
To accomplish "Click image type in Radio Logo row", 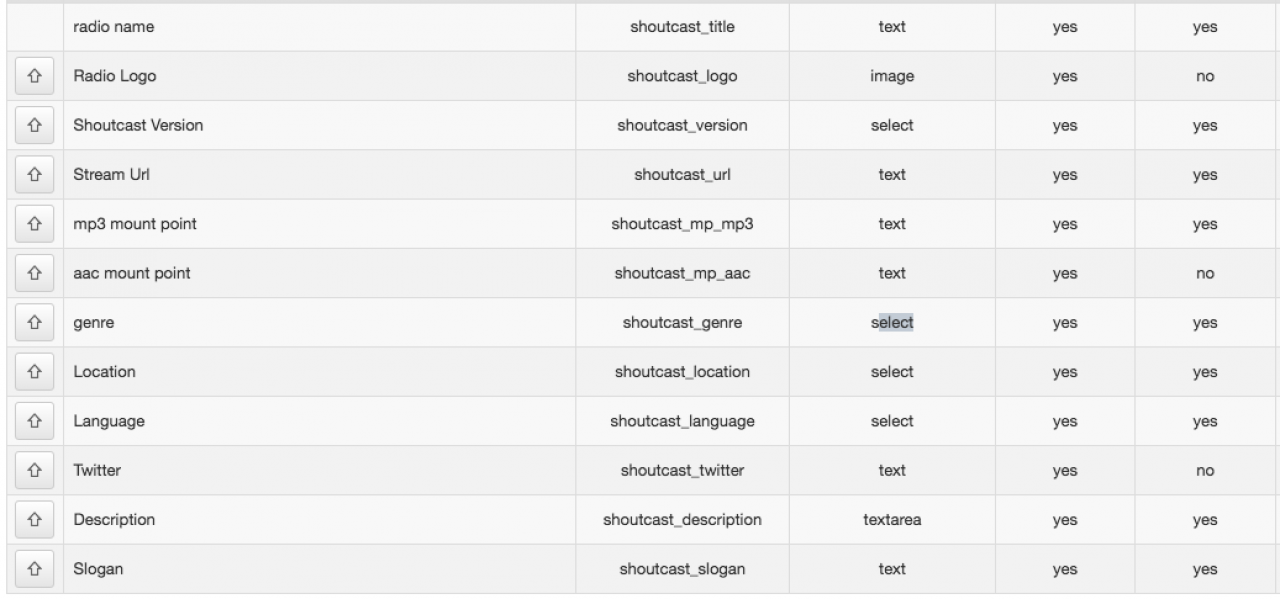I will pos(891,76).
